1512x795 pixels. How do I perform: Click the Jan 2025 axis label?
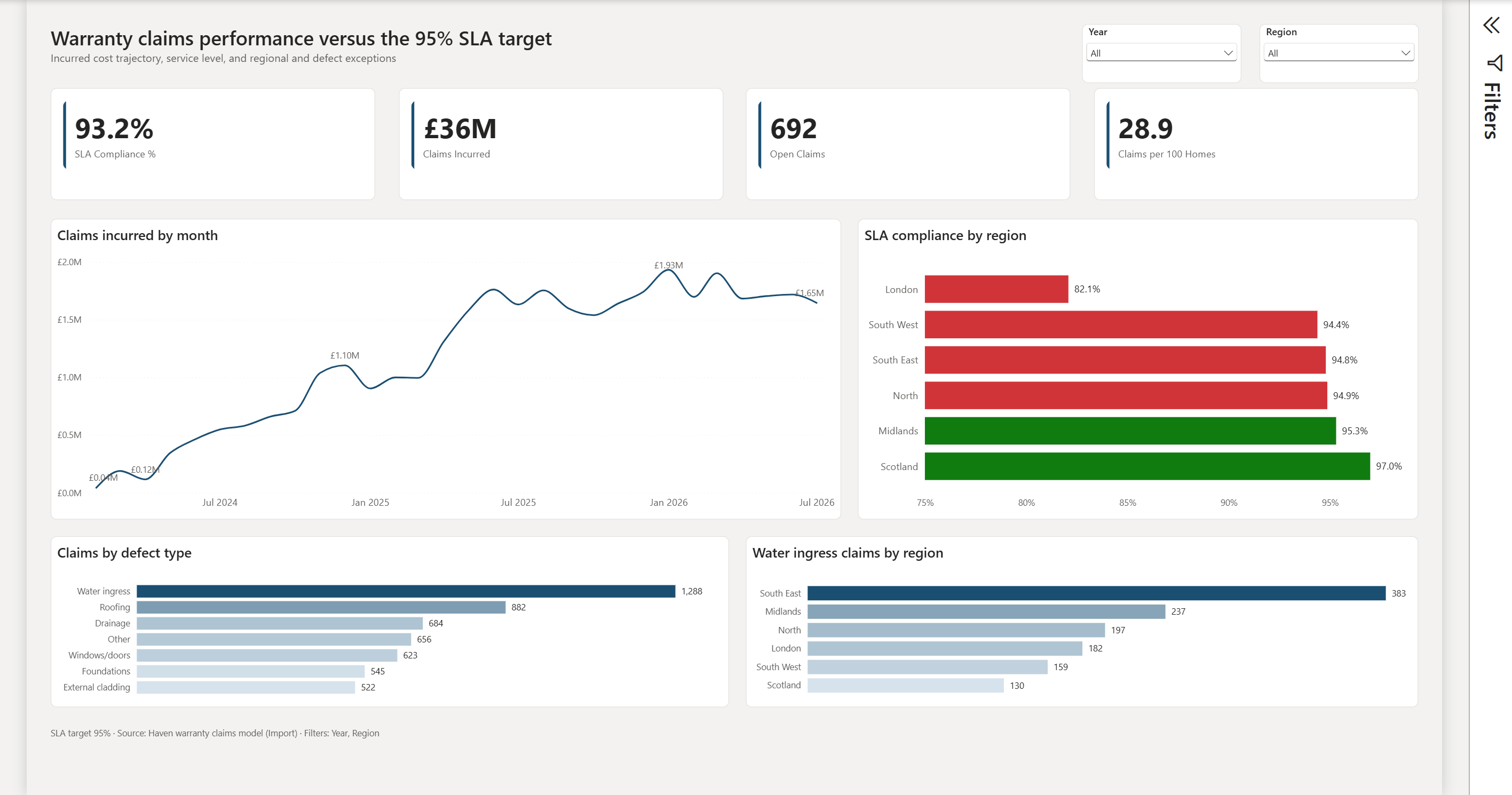click(370, 502)
